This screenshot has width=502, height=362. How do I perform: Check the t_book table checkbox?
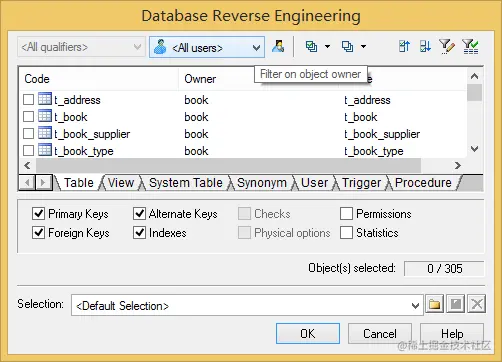point(28,117)
